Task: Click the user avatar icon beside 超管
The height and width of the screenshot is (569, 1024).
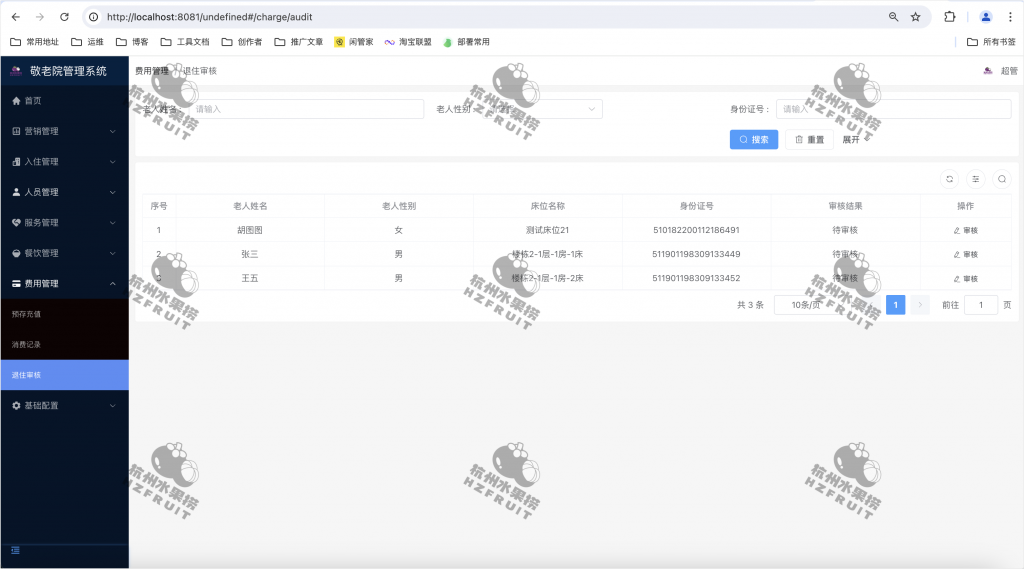Action: (988, 71)
